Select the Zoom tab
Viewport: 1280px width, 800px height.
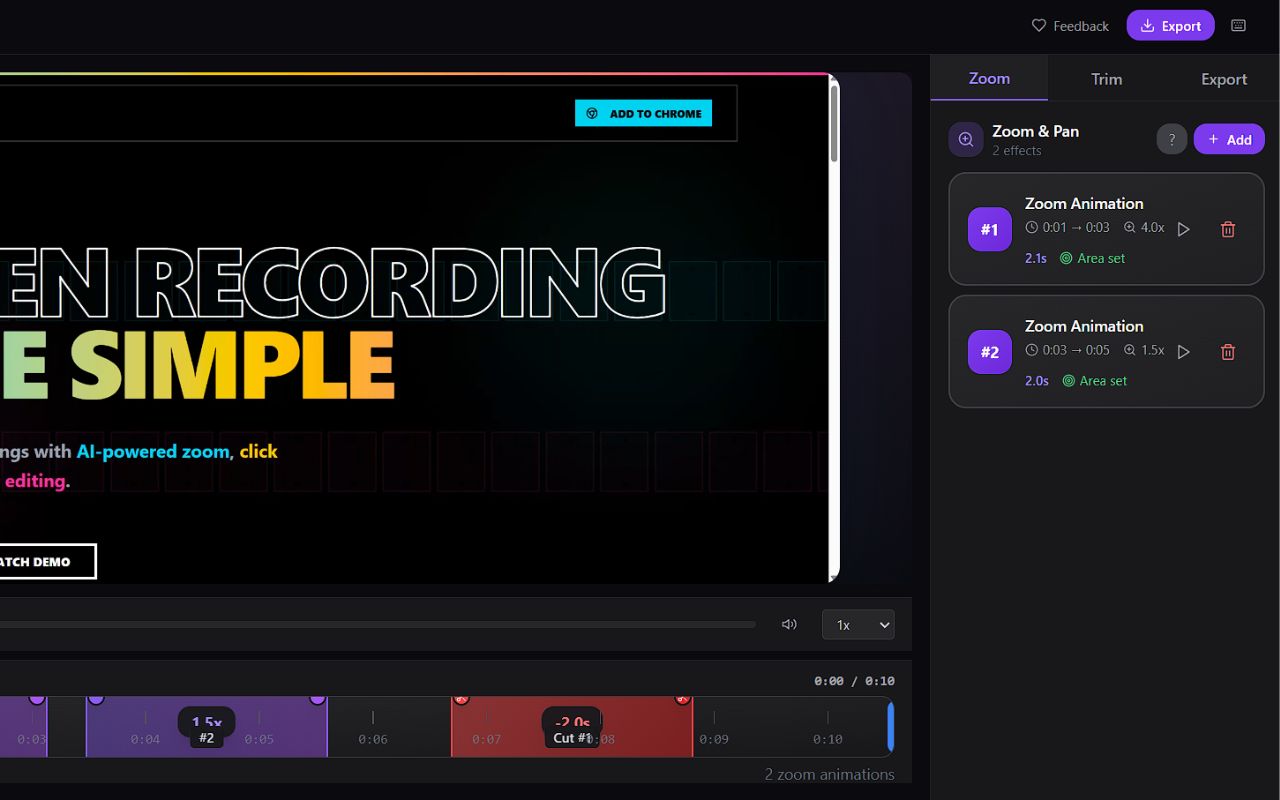point(988,78)
